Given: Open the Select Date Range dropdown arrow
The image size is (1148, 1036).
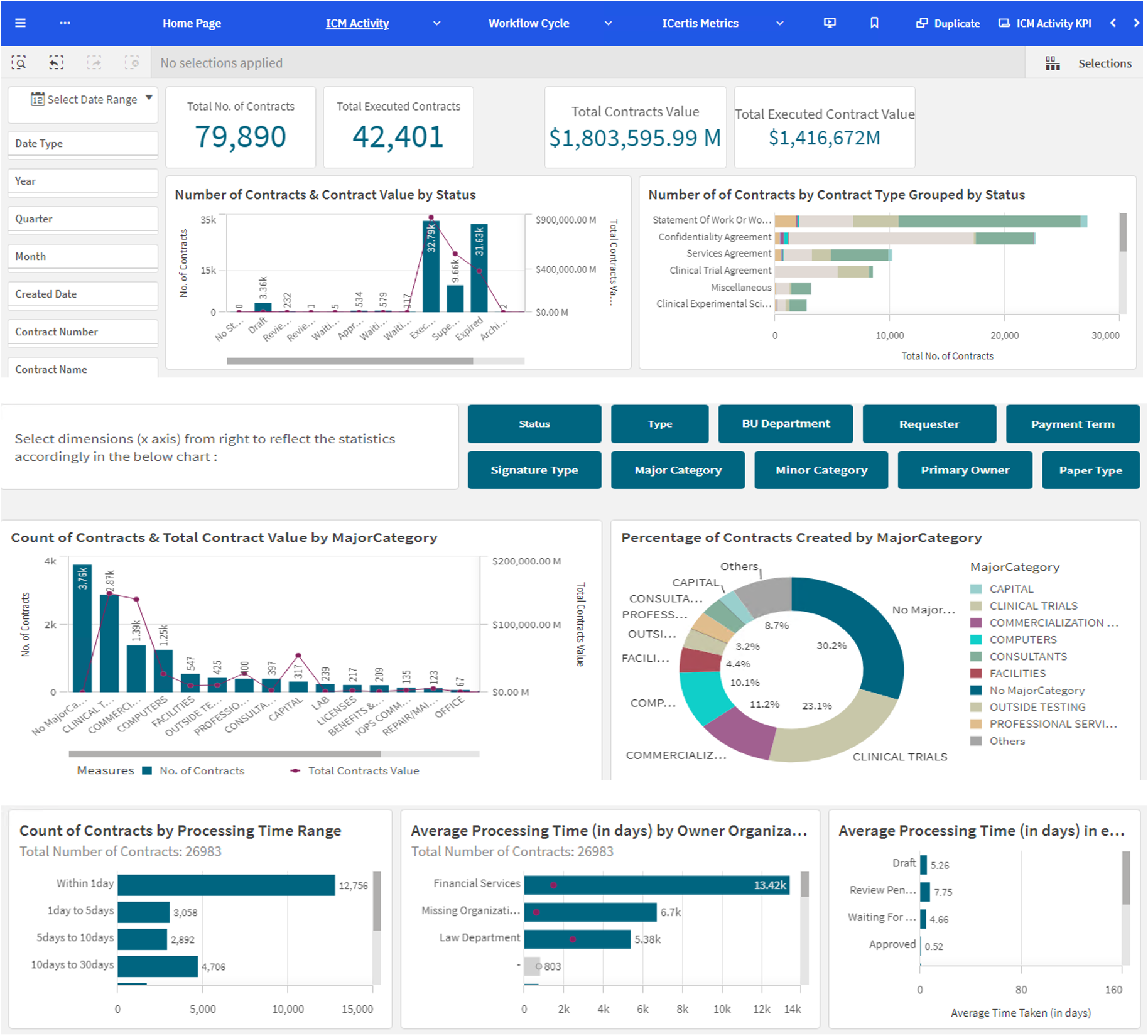Looking at the screenshot, I should [x=149, y=98].
